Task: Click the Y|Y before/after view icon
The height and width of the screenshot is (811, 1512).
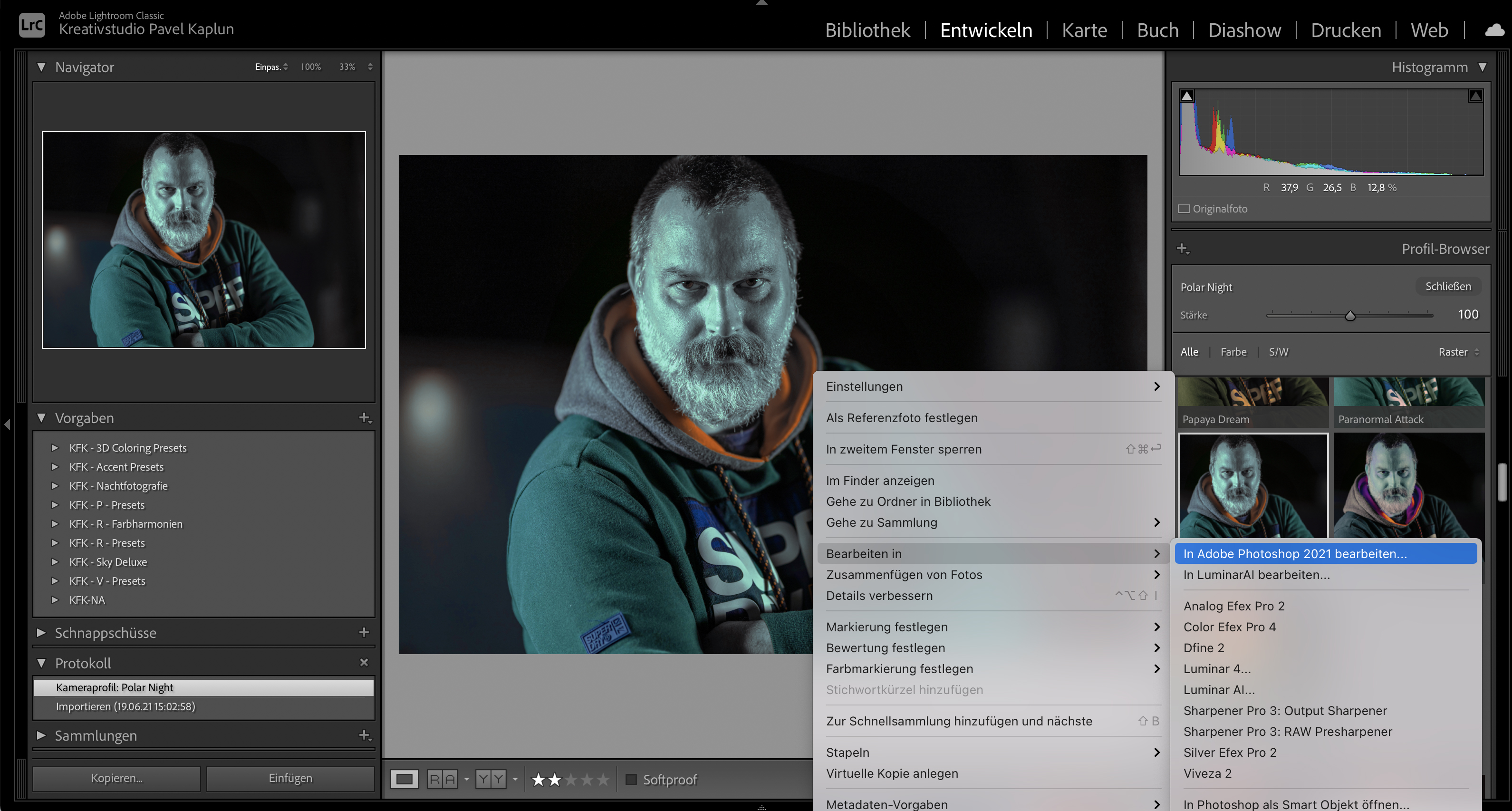Action: click(491, 779)
